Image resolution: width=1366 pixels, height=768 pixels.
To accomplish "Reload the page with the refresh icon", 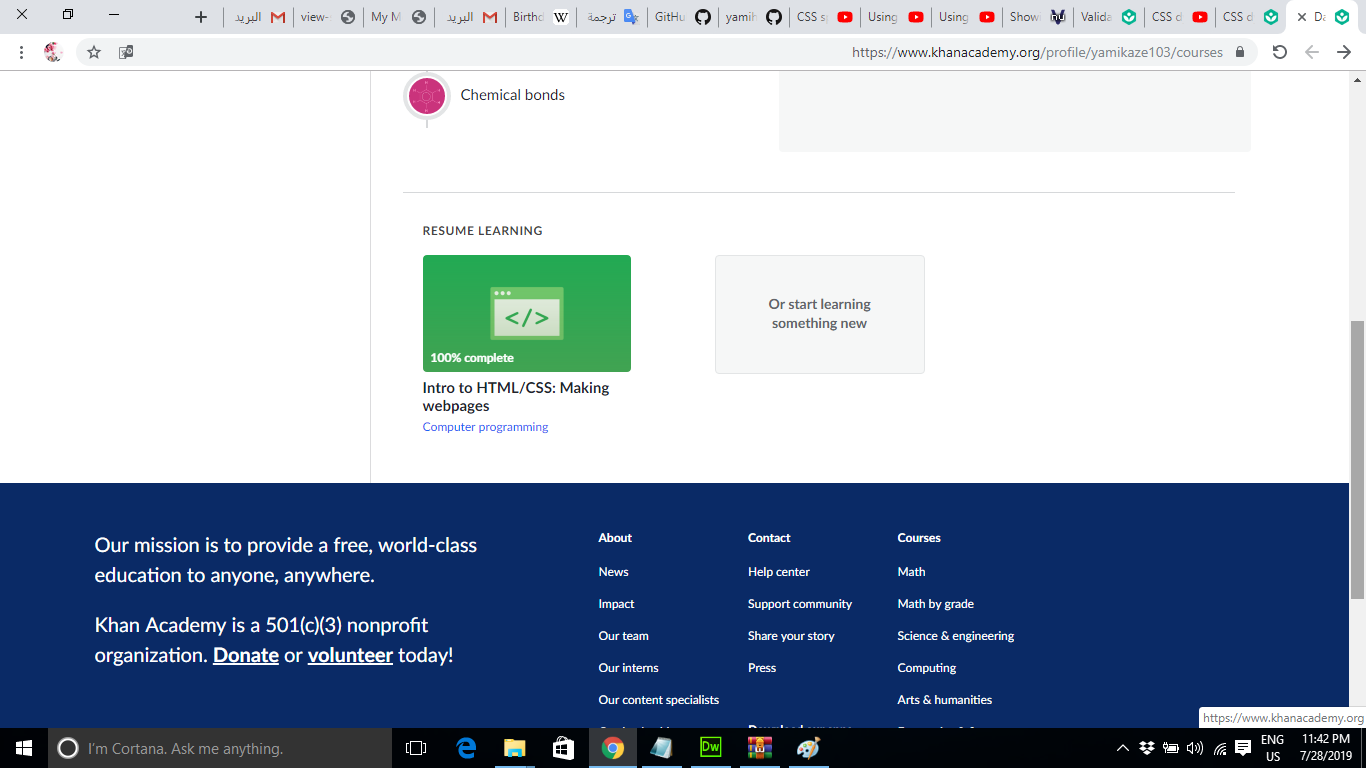I will click(x=1279, y=52).
